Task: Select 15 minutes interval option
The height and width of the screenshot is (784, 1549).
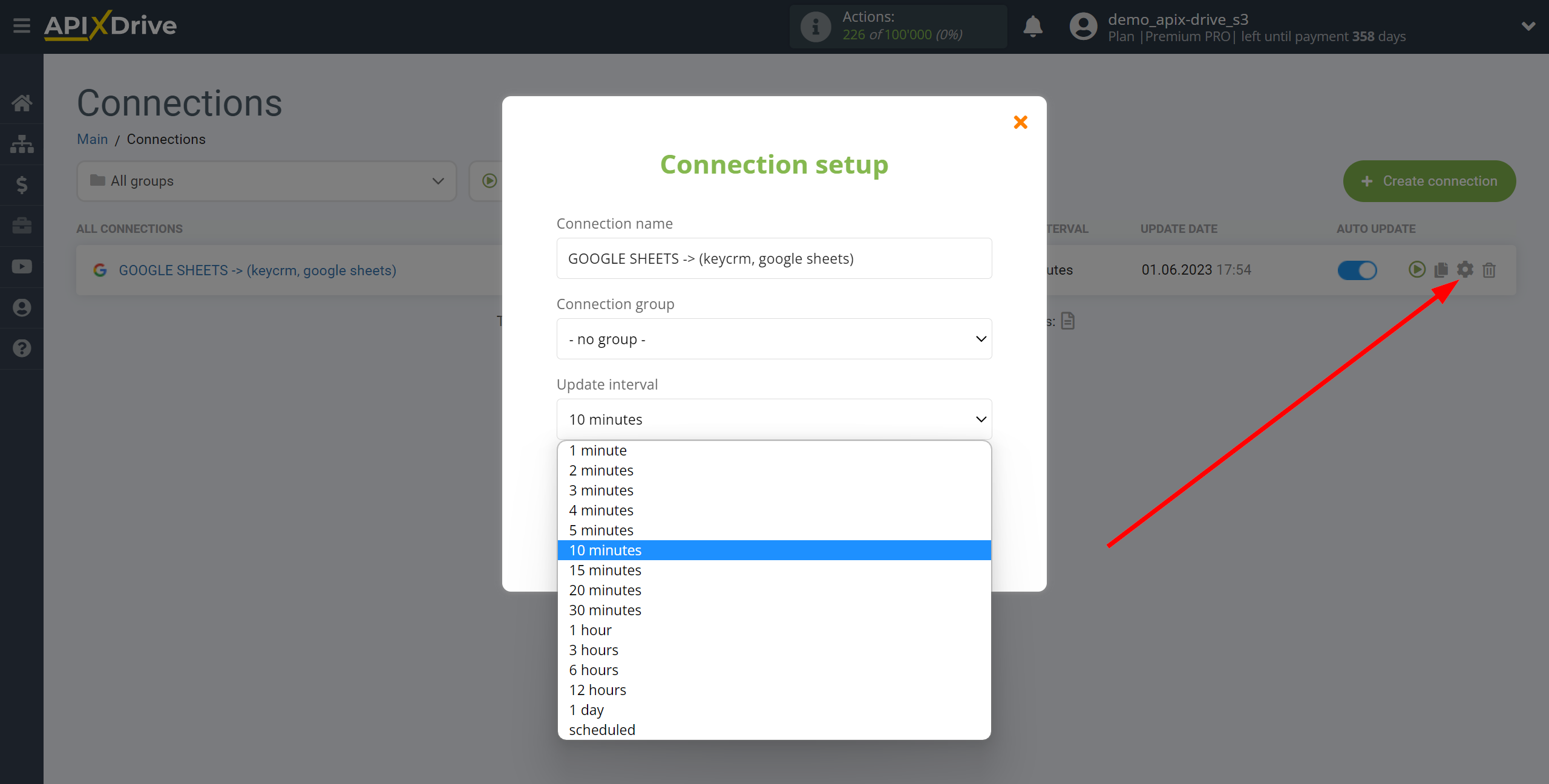Action: pyautogui.click(x=605, y=570)
